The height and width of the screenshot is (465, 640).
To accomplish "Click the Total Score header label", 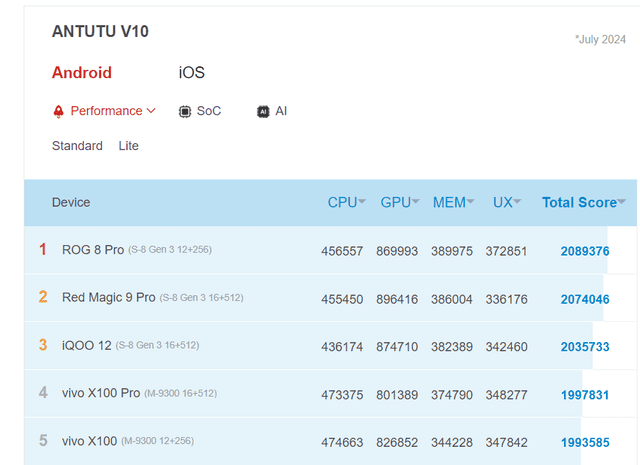I will [579, 202].
